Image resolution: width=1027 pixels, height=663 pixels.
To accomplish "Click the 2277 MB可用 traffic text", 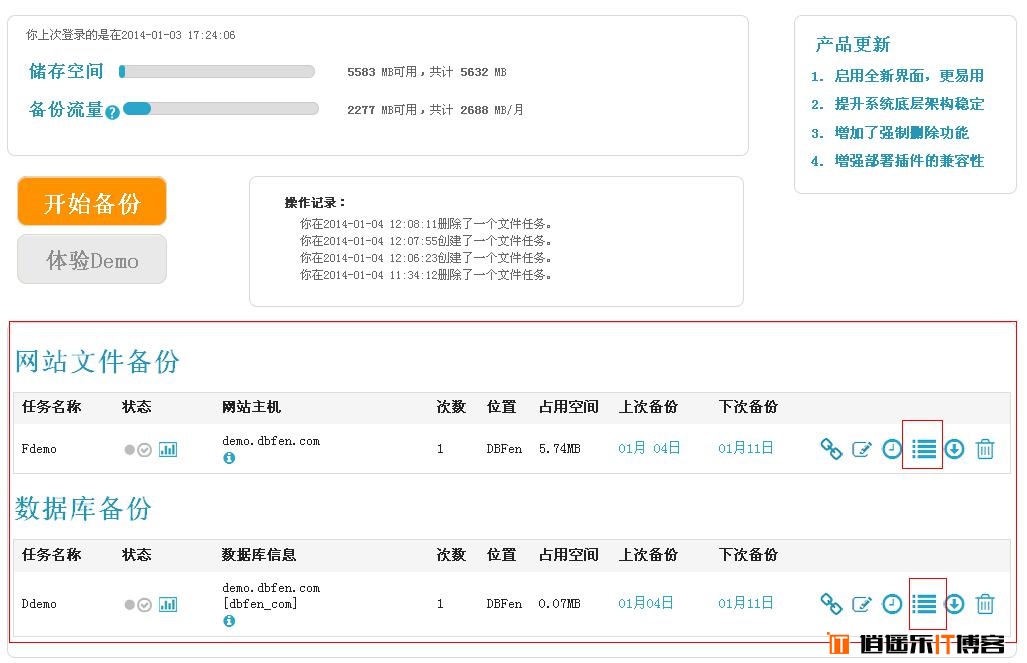I will (436, 110).
